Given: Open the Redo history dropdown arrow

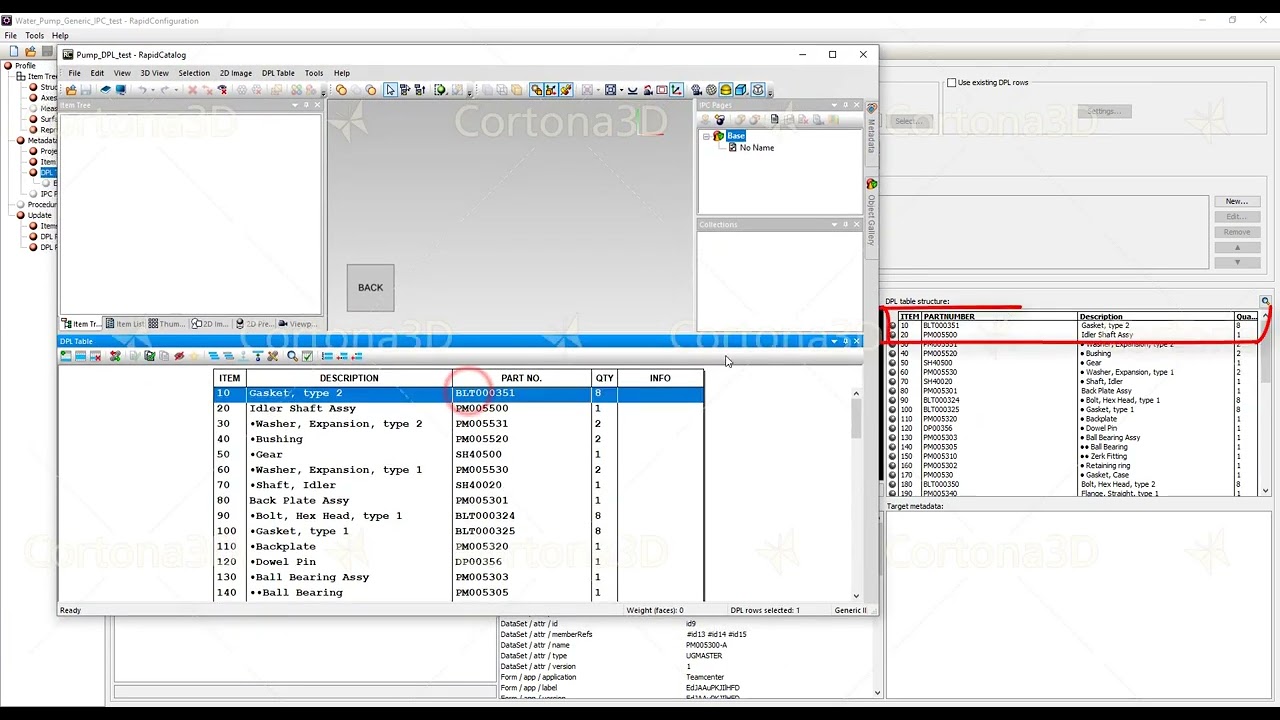Looking at the screenshot, I should point(176,90).
